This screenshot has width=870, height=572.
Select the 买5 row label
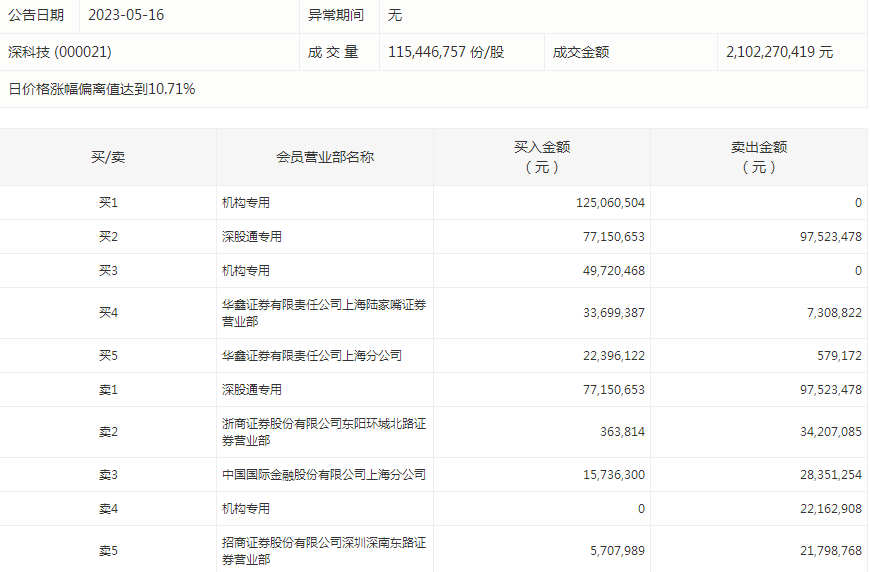(108, 356)
